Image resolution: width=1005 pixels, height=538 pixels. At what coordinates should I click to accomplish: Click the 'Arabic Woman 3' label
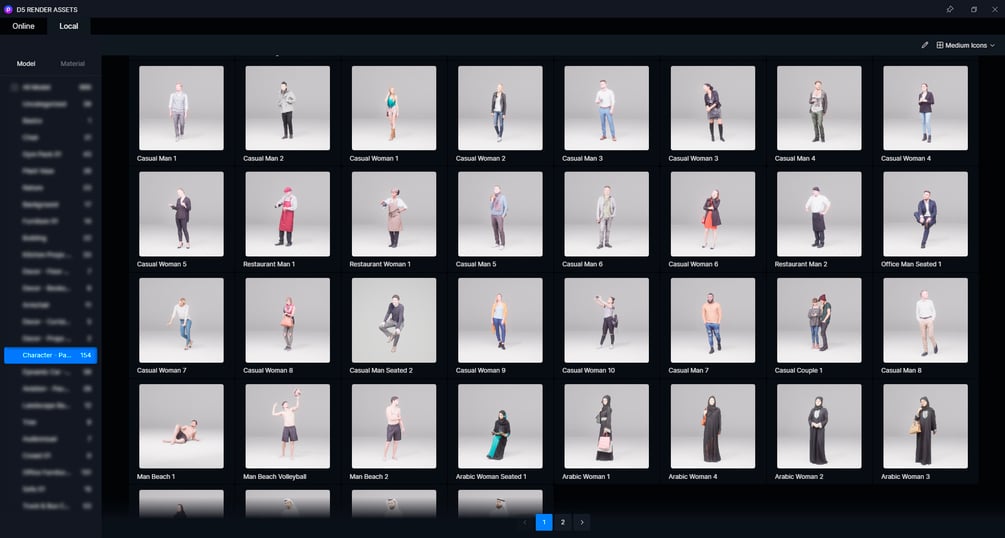click(905, 477)
